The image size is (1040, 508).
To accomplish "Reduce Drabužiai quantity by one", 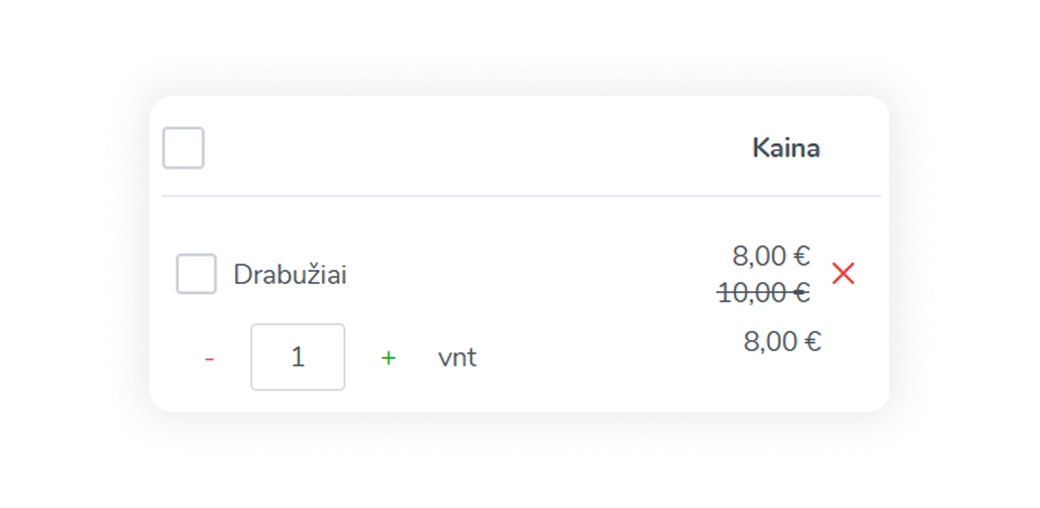I will [209, 358].
